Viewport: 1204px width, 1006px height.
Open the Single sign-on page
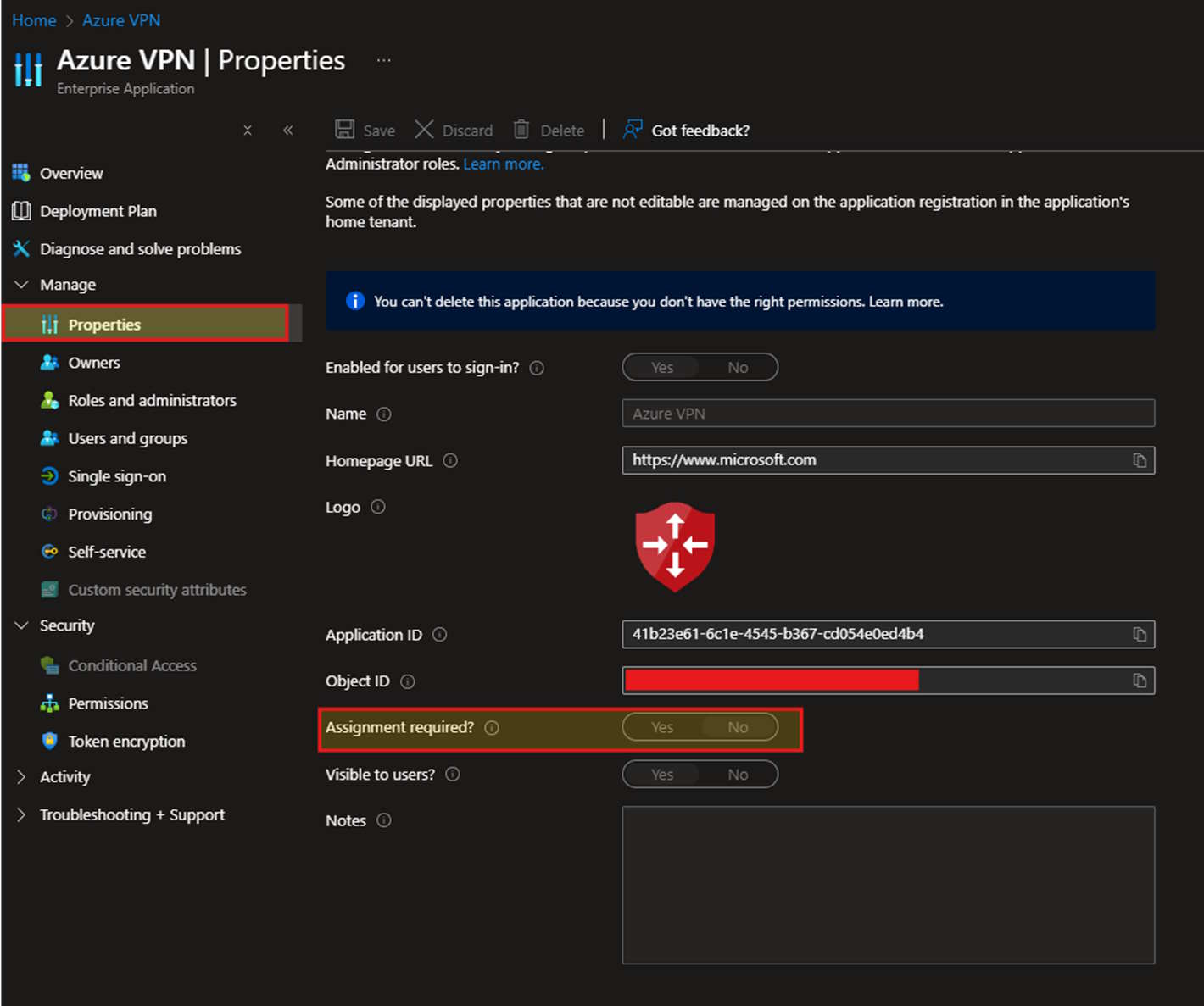click(117, 476)
